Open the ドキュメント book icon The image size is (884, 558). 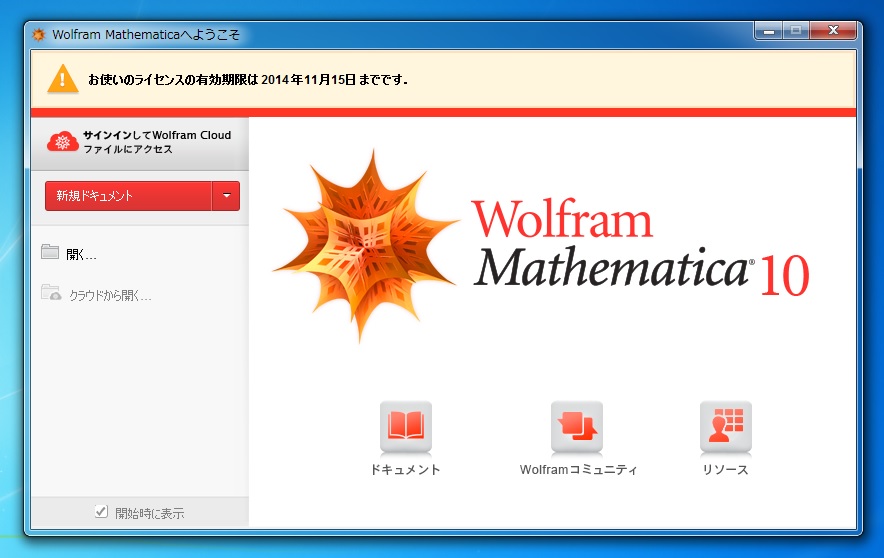coord(406,427)
